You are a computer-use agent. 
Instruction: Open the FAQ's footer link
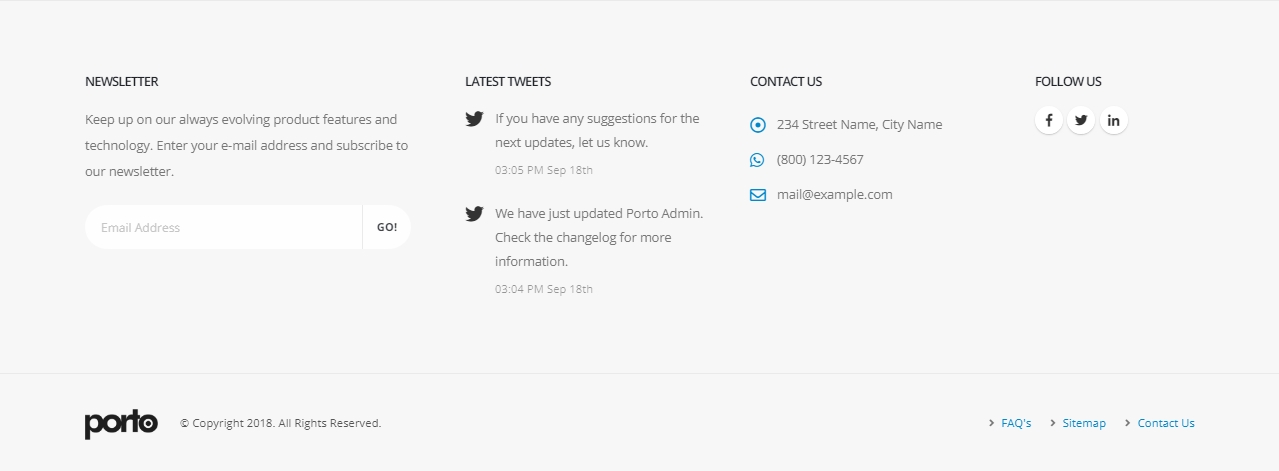pyautogui.click(x=1016, y=423)
